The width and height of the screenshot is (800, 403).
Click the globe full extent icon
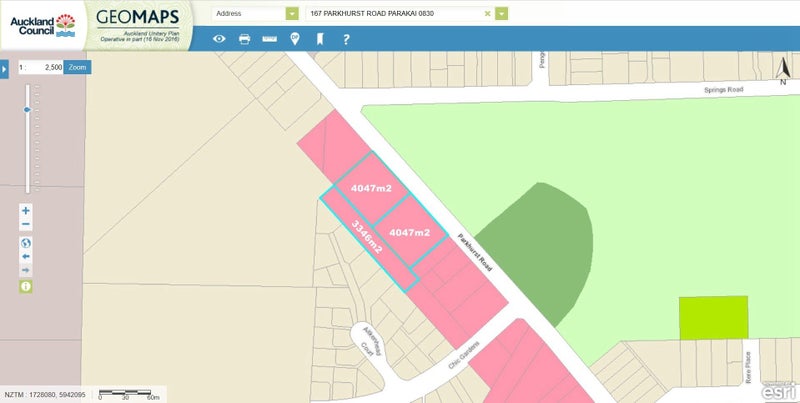(x=26, y=243)
